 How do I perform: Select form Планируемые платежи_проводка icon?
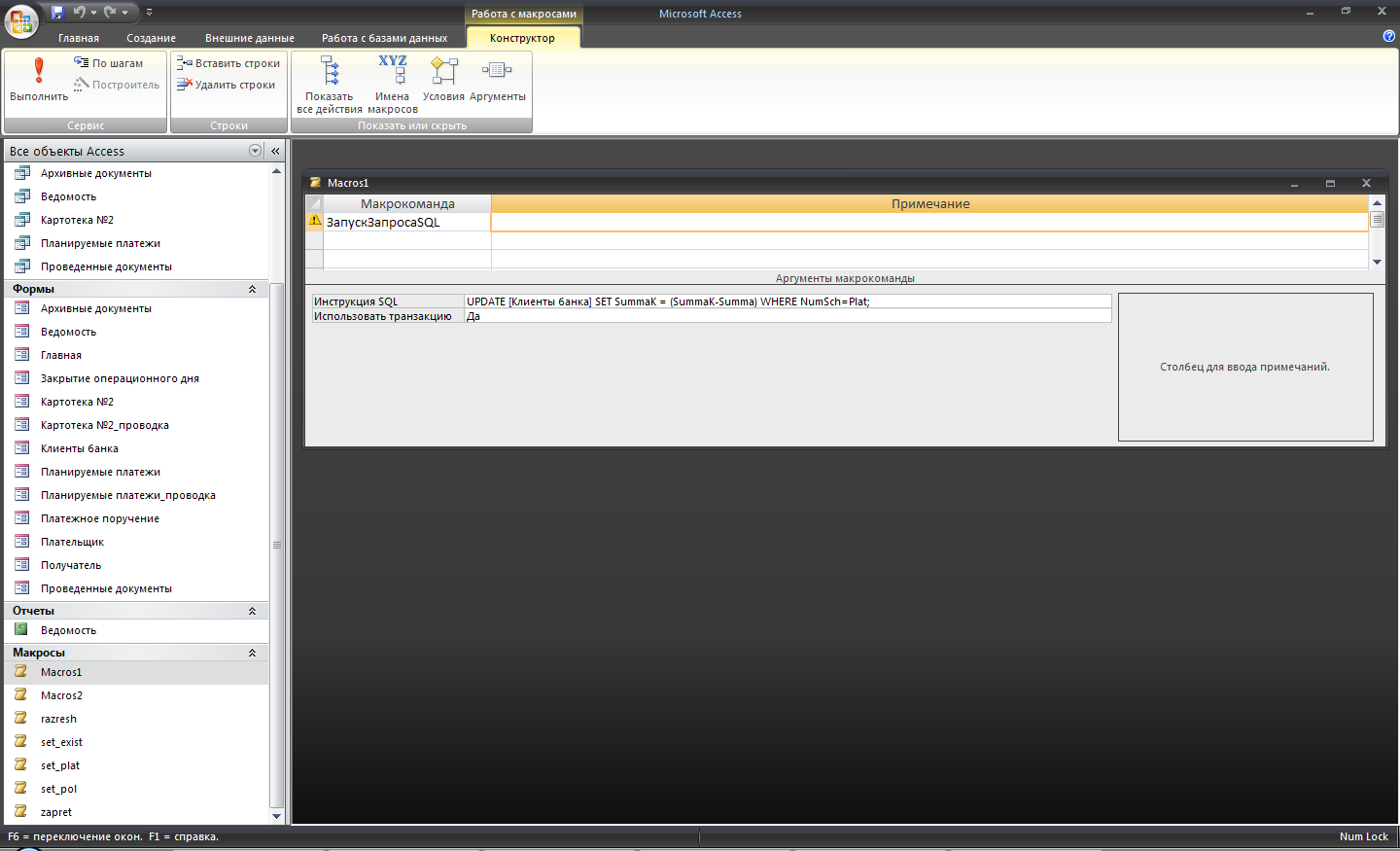22,495
